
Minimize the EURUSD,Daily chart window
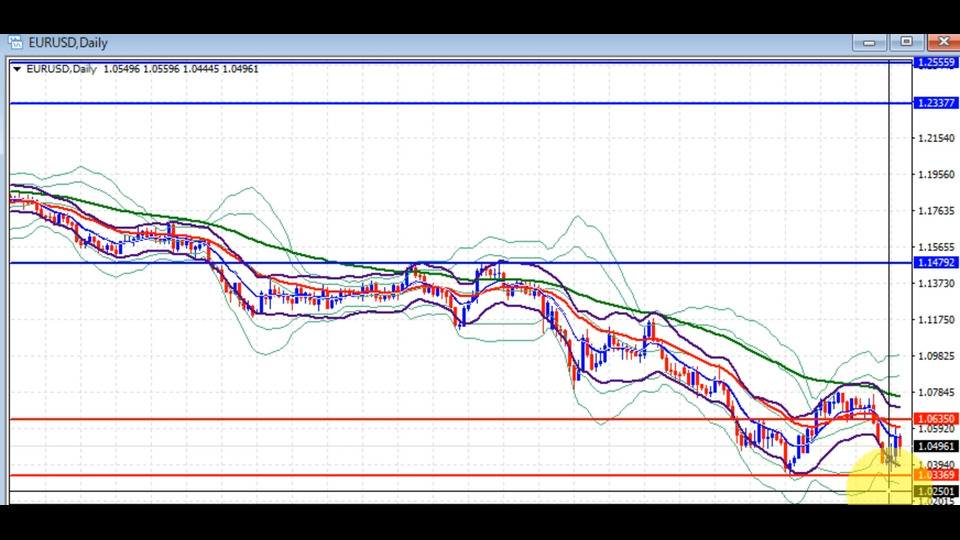point(869,42)
